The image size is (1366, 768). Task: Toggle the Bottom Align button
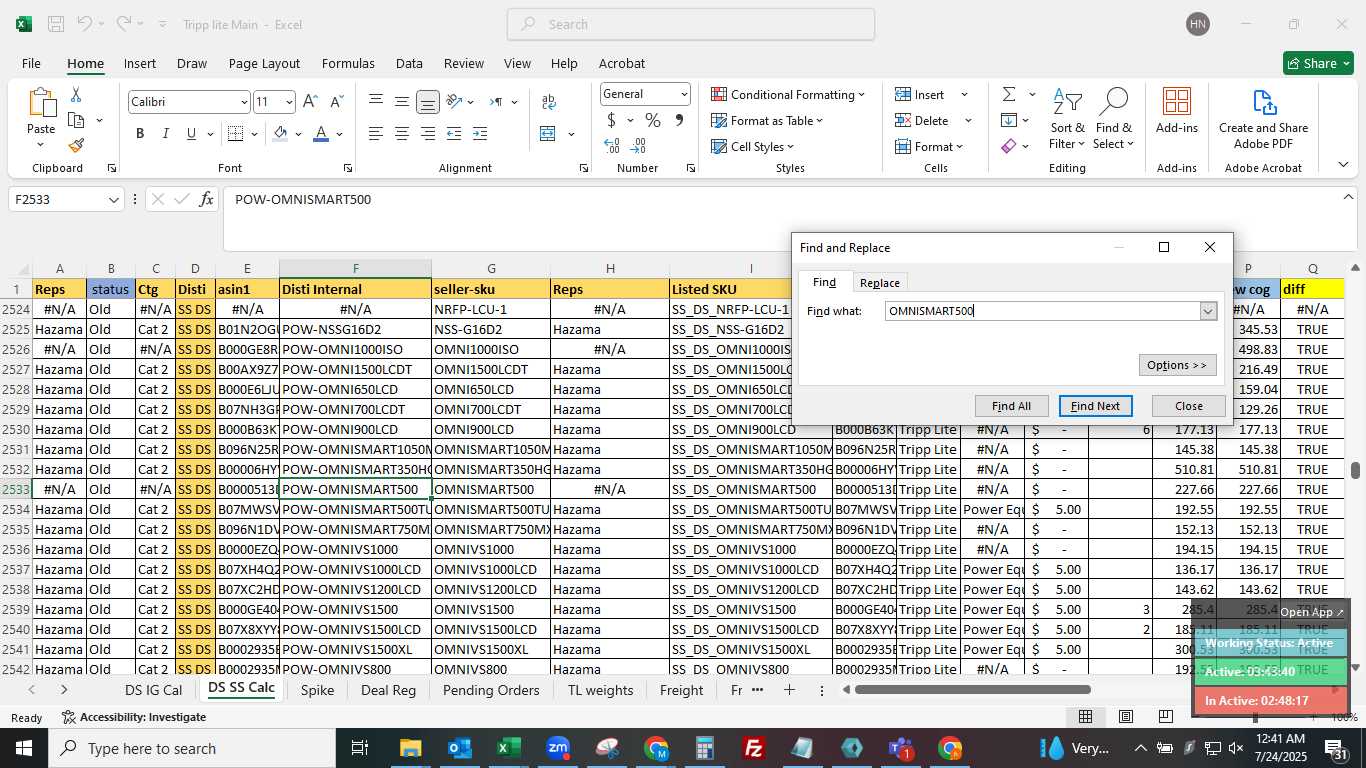[428, 102]
